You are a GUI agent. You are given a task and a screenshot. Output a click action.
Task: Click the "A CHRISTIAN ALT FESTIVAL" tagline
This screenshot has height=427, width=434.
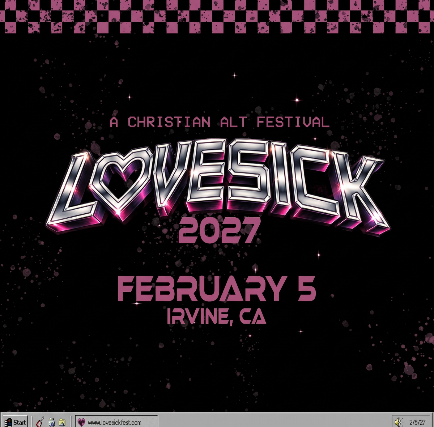220,122
